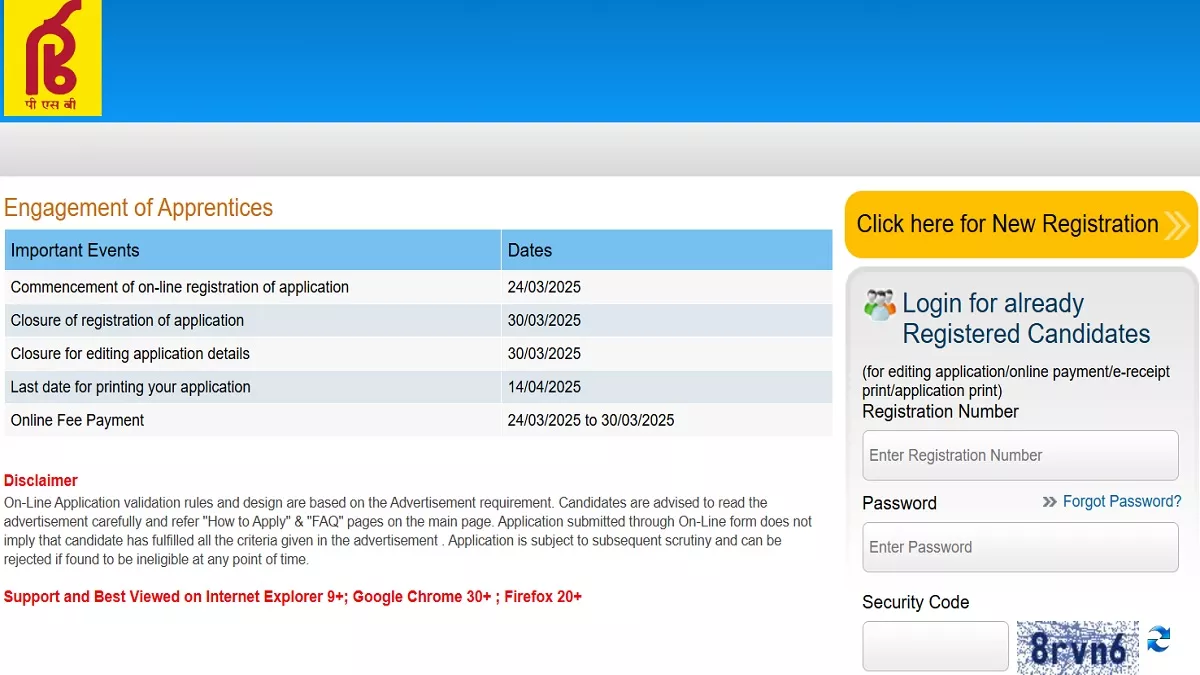The image size is (1200, 675).
Task: Click the double chevron beside Forgot Password
Action: (1049, 502)
